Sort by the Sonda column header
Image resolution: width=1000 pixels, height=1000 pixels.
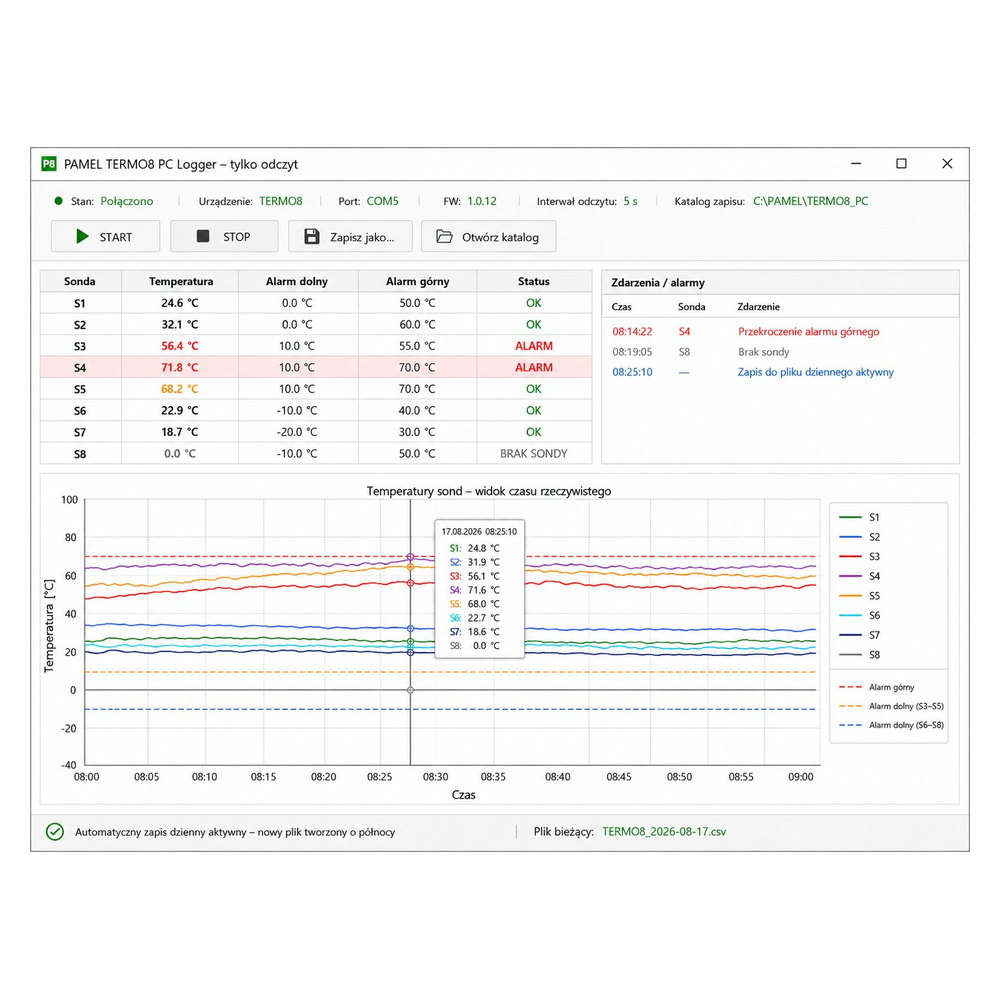(x=80, y=281)
